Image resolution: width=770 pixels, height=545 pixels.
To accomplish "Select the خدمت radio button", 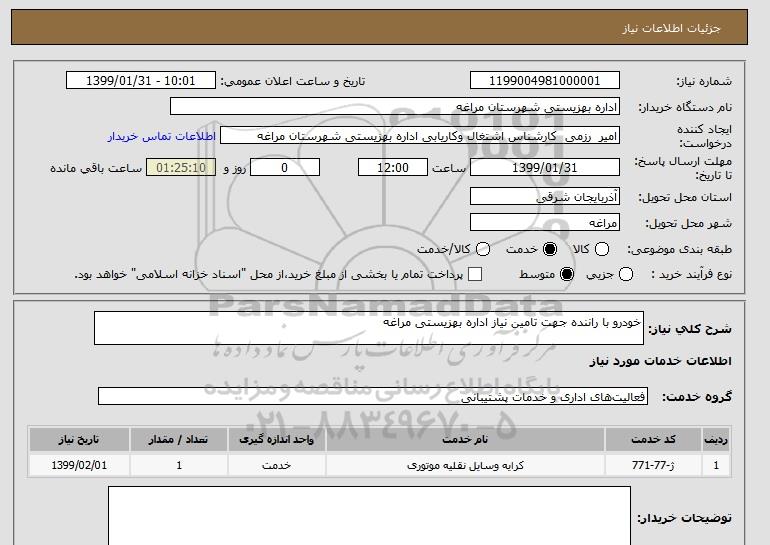I will click(x=550, y=249).
